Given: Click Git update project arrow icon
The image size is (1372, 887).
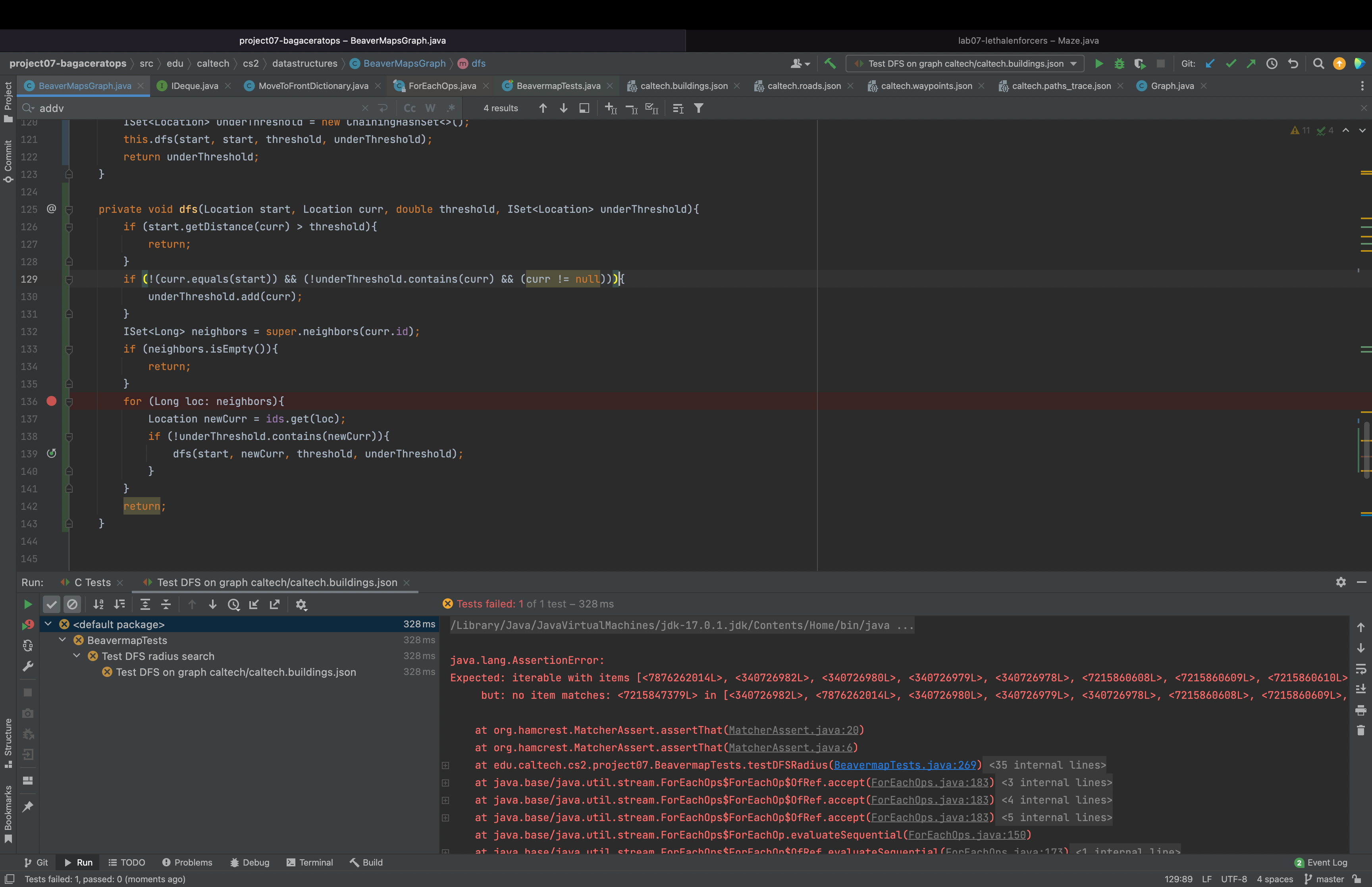Looking at the screenshot, I should (1210, 64).
